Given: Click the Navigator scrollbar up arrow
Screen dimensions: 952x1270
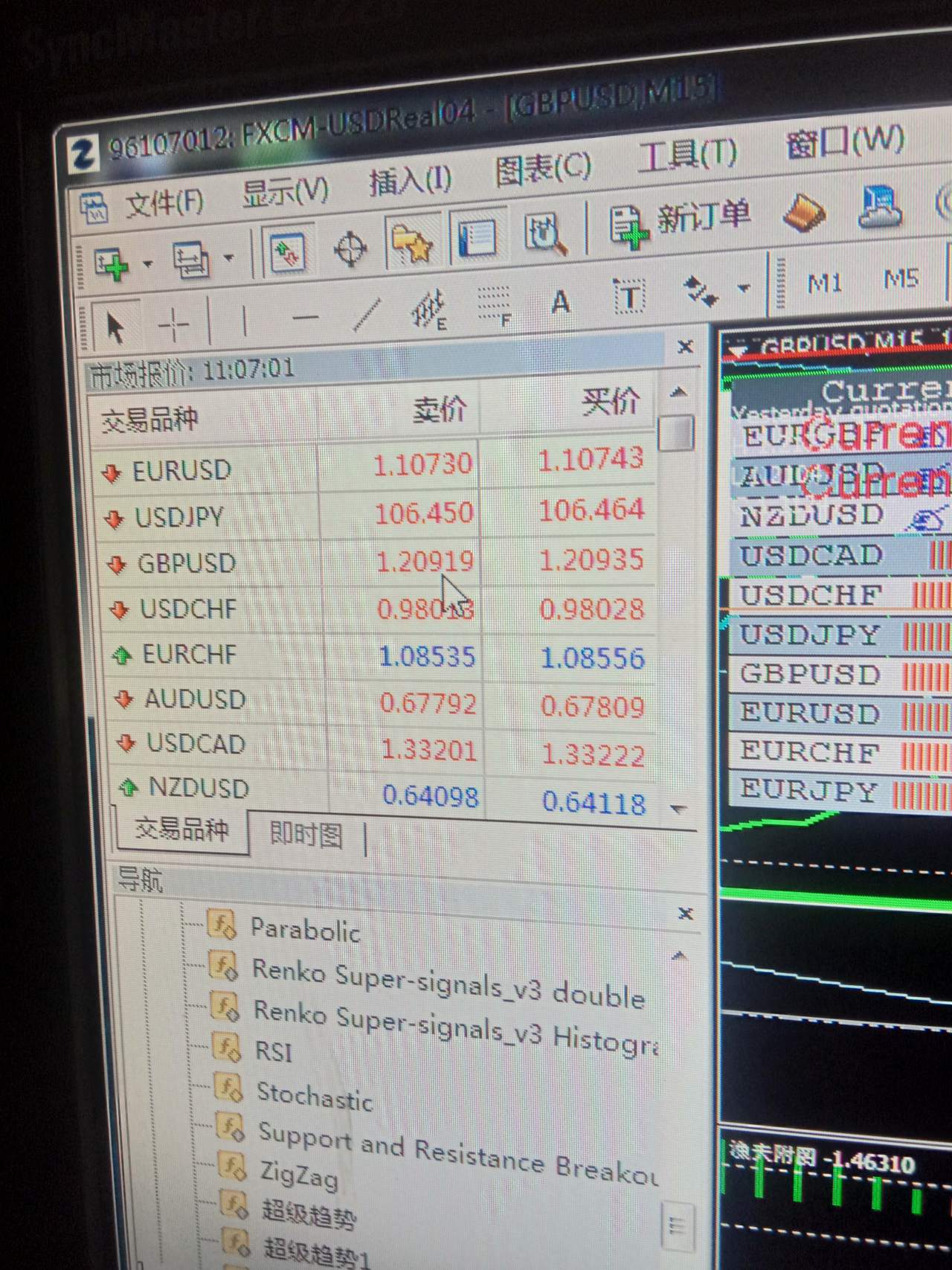Looking at the screenshot, I should tap(678, 956).
